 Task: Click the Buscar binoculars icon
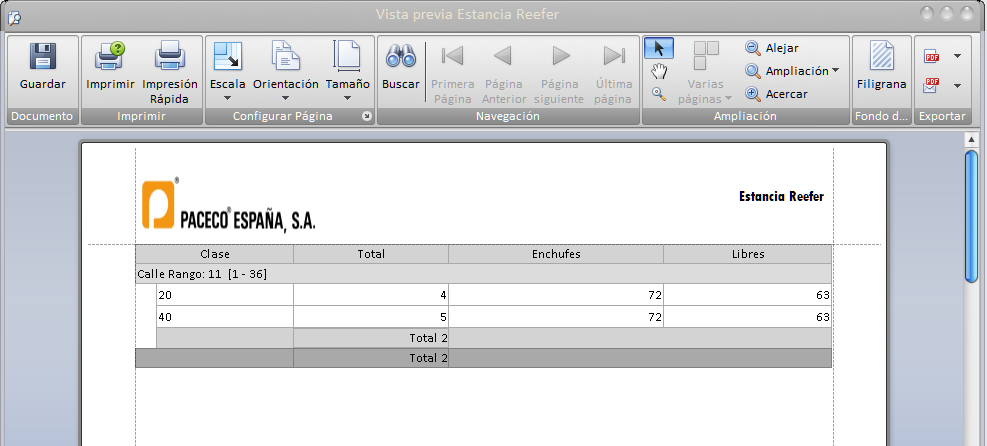coord(401,56)
